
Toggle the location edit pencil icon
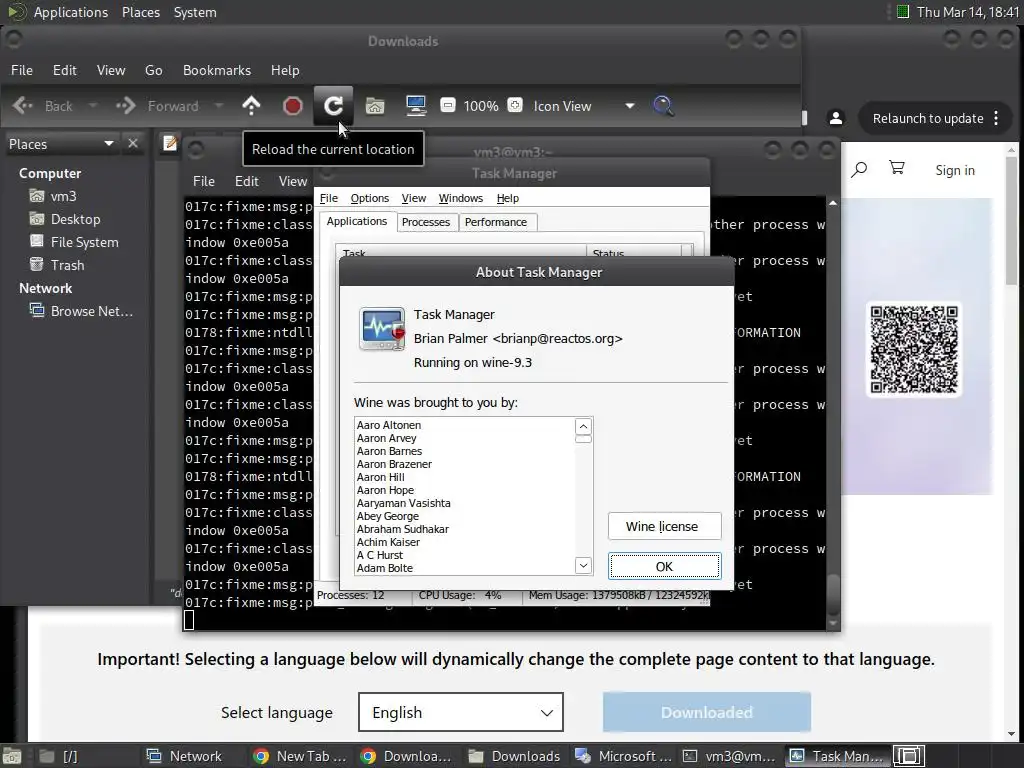170,143
